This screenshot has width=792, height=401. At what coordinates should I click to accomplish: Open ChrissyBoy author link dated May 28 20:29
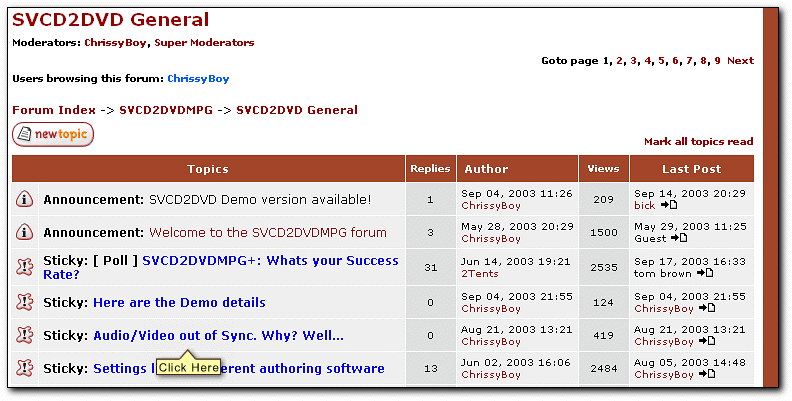click(x=491, y=238)
